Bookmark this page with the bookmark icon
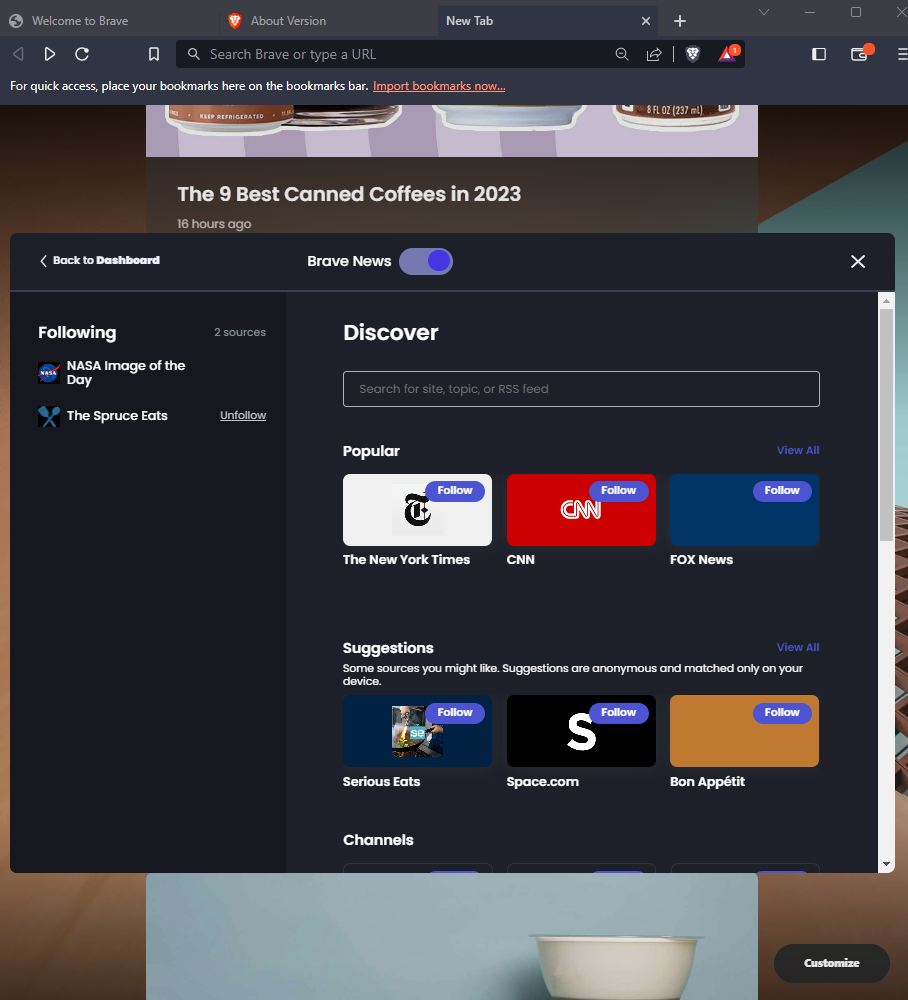Image resolution: width=908 pixels, height=1000 pixels. point(154,54)
